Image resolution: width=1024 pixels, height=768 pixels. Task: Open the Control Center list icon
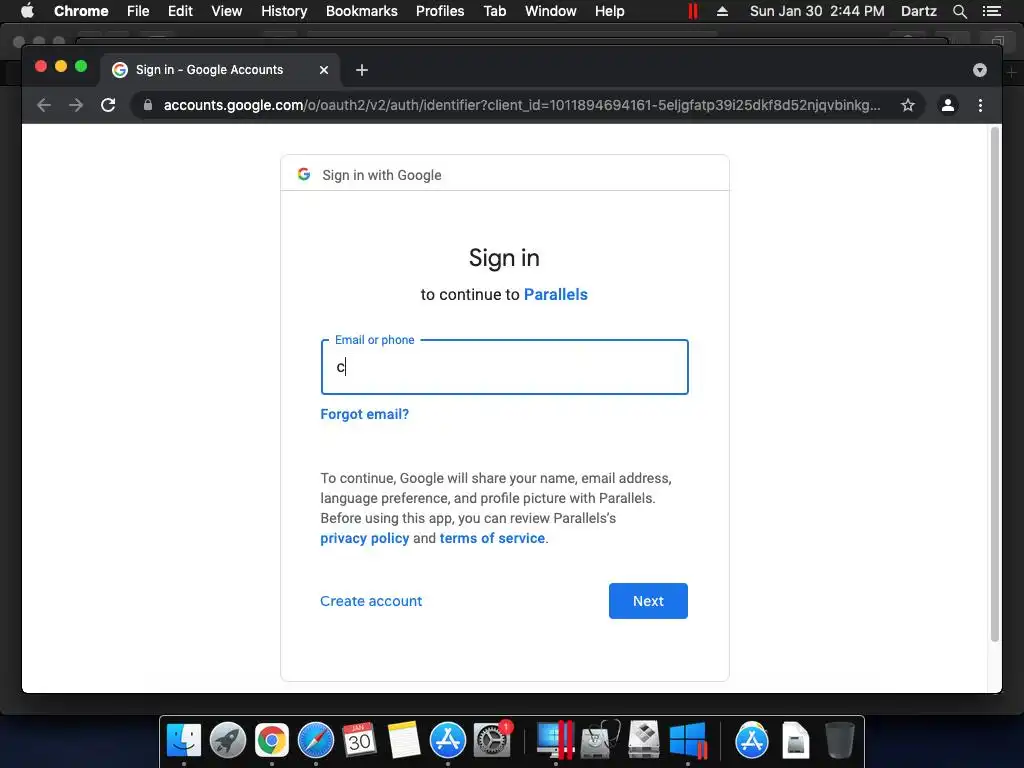click(x=992, y=11)
